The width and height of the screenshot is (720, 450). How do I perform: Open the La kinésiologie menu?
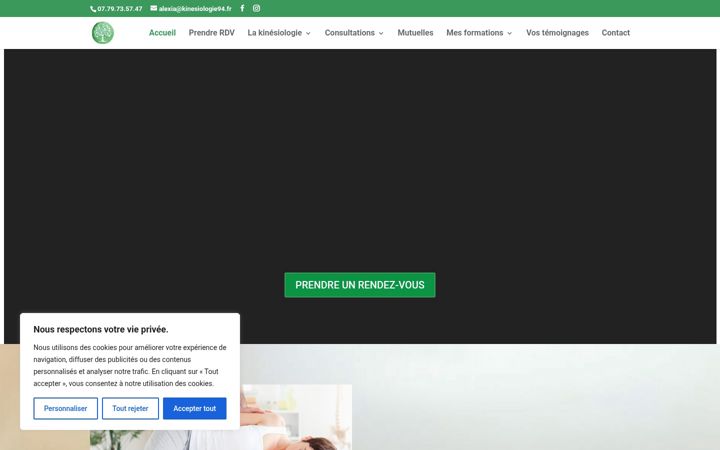275,33
